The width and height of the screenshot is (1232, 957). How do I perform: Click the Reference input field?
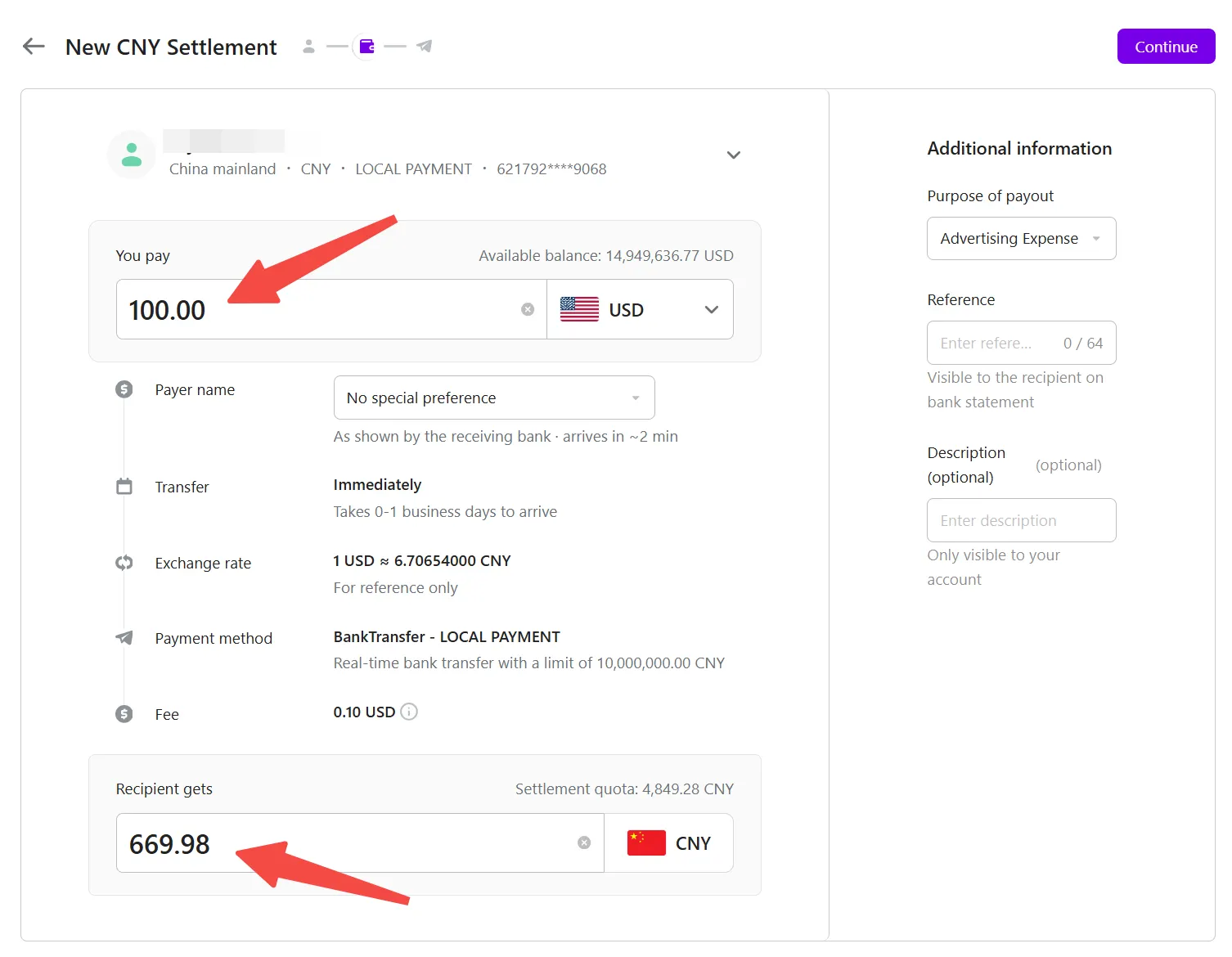[x=1021, y=343]
